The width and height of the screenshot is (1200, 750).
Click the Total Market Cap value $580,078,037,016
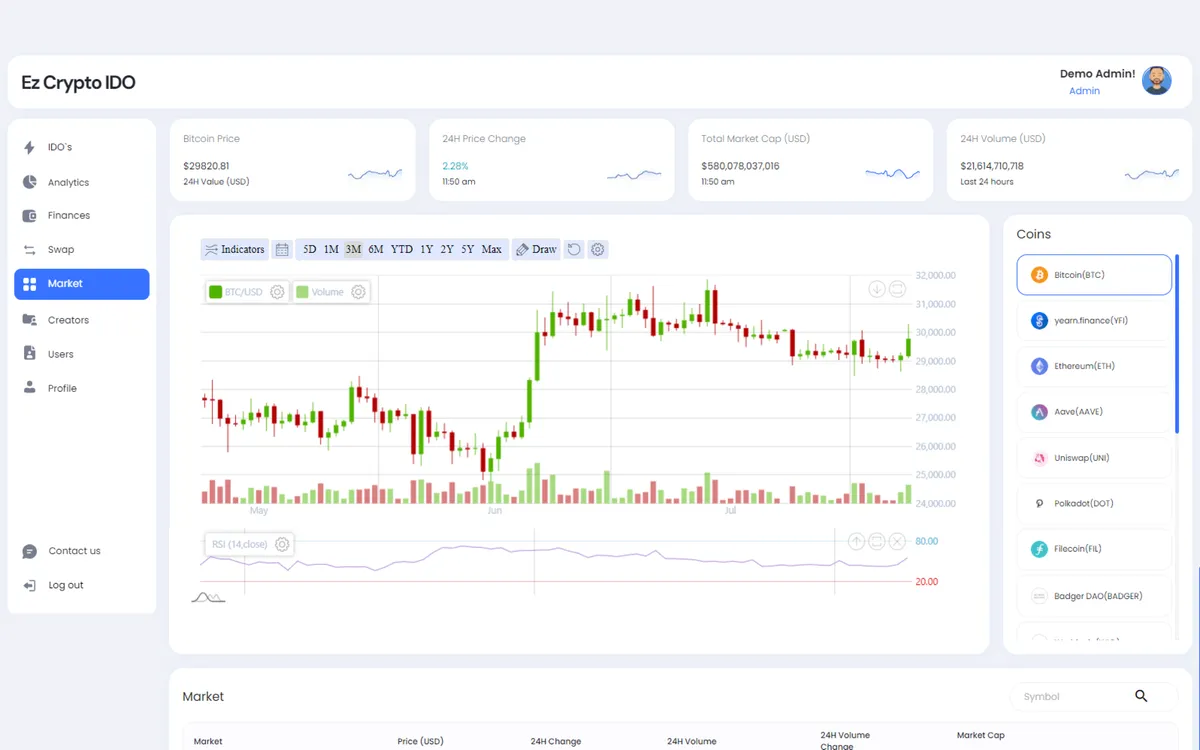tap(740, 166)
